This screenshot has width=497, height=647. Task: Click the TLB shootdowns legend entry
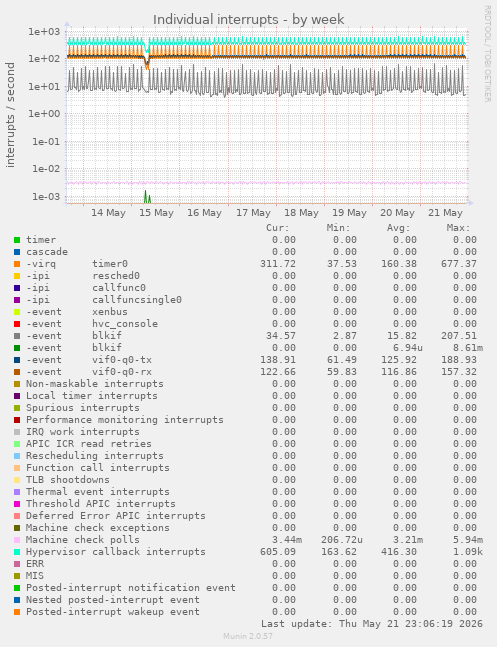point(68,479)
